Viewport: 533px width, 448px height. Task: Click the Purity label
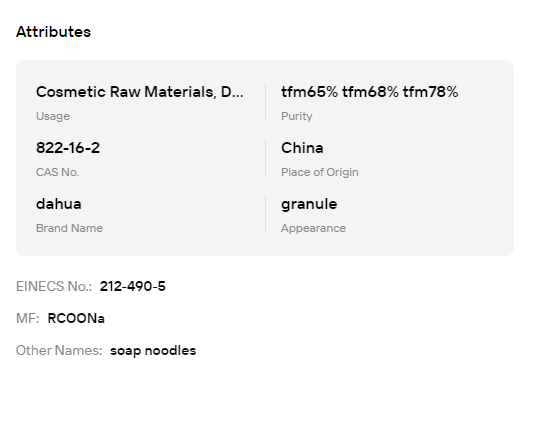[296, 116]
